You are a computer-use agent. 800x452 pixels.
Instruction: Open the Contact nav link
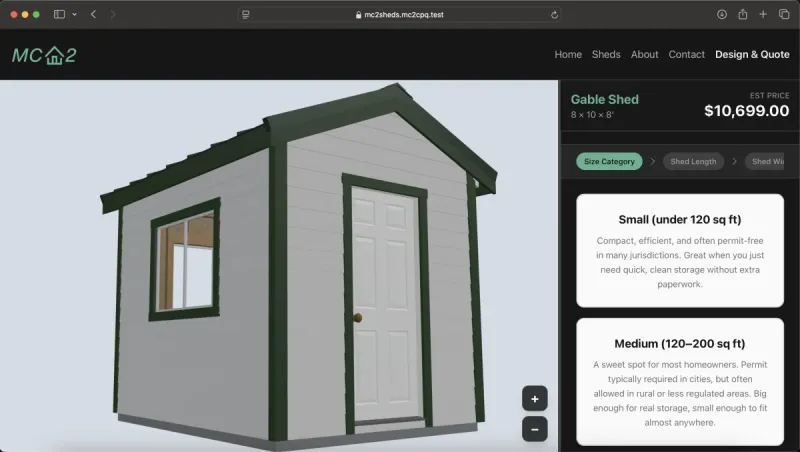pyautogui.click(x=686, y=54)
